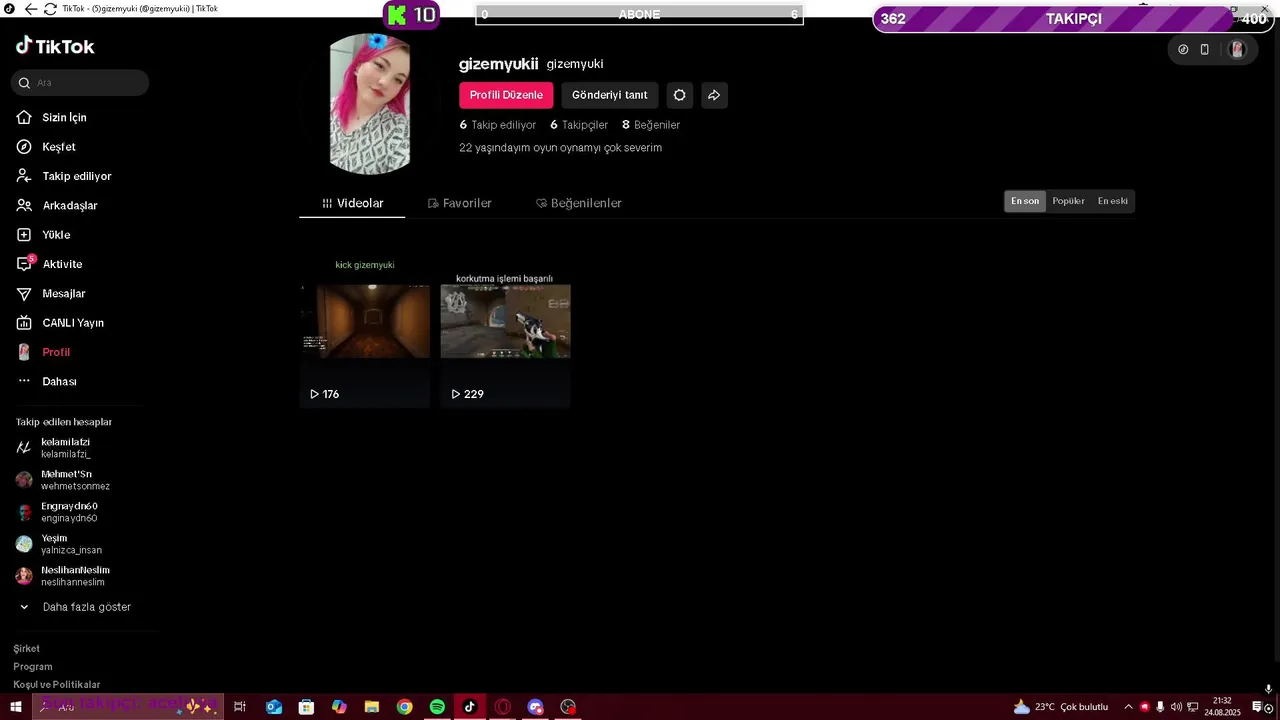Open Spotify from the taskbar
Viewport: 1280px width, 720px height.
point(437,707)
